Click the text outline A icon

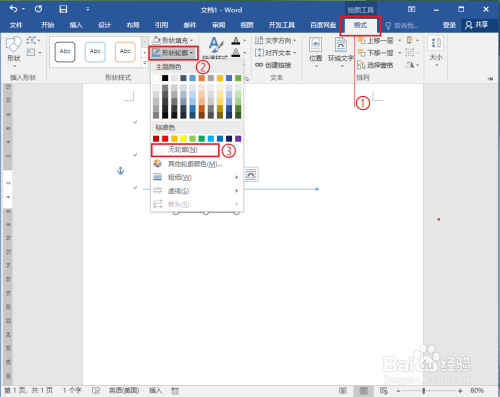(236, 52)
